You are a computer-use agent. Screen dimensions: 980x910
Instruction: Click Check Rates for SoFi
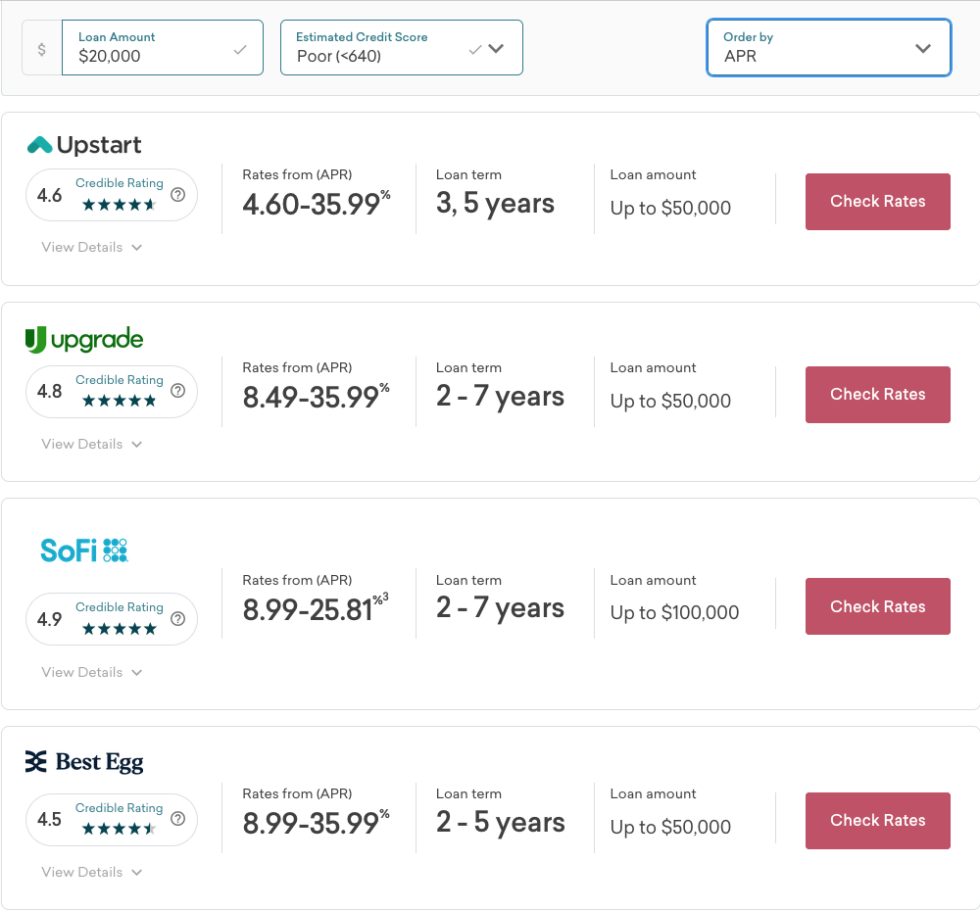877,606
